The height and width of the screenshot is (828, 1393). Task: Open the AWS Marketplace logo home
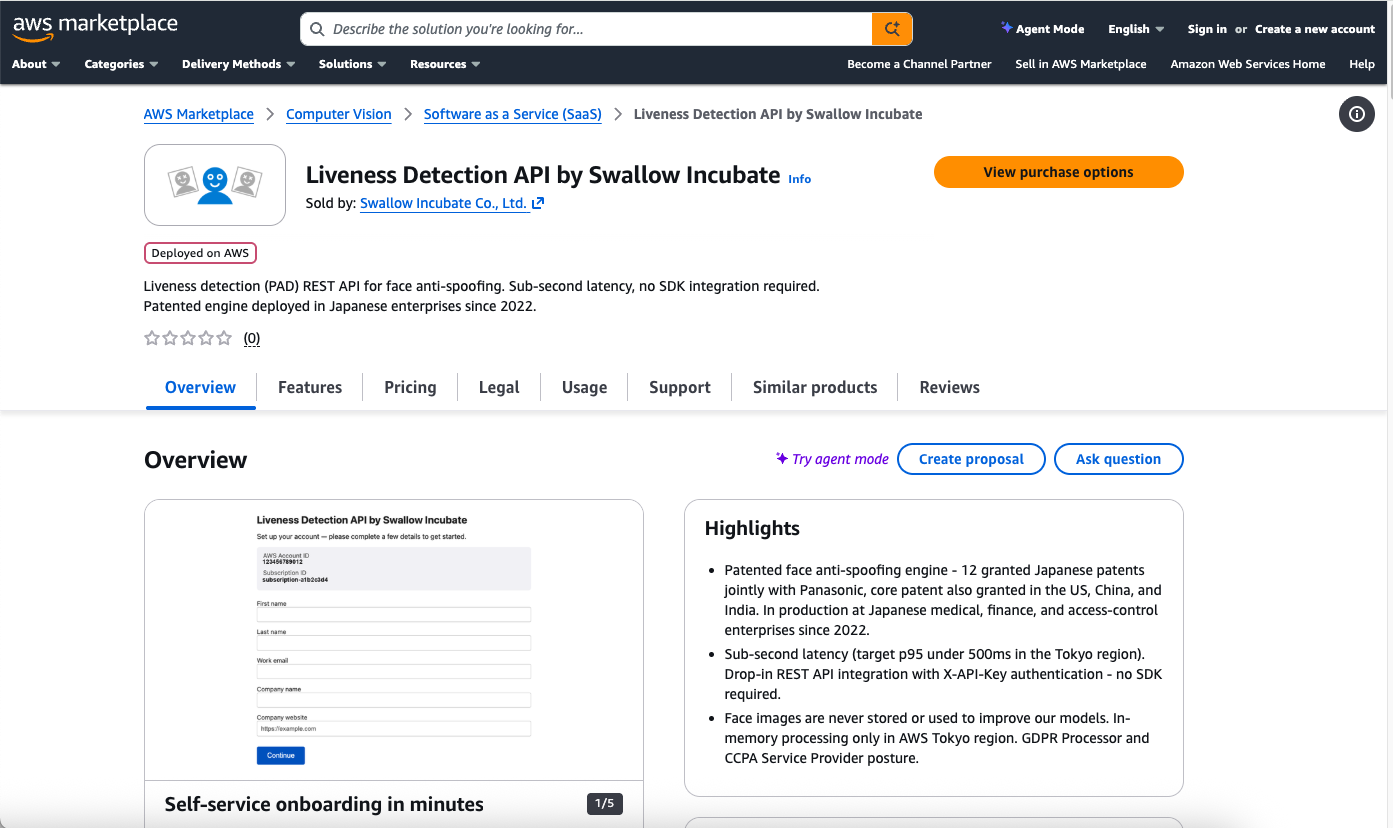(95, 27)
